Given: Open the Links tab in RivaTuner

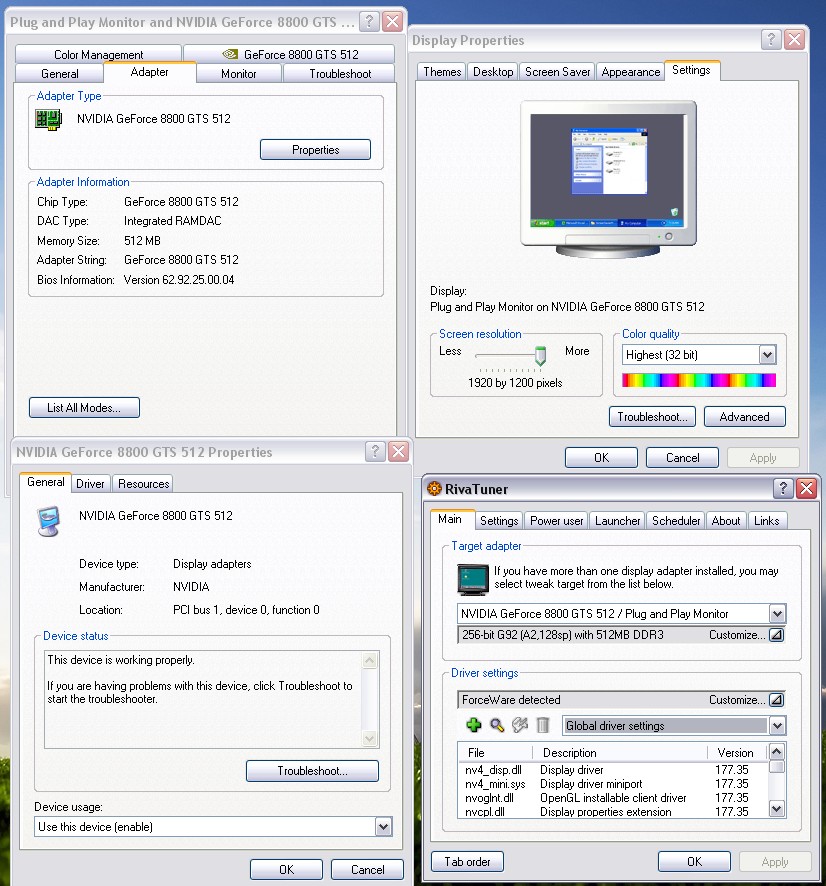Looking at the screenshot, I should coord(766,520).
